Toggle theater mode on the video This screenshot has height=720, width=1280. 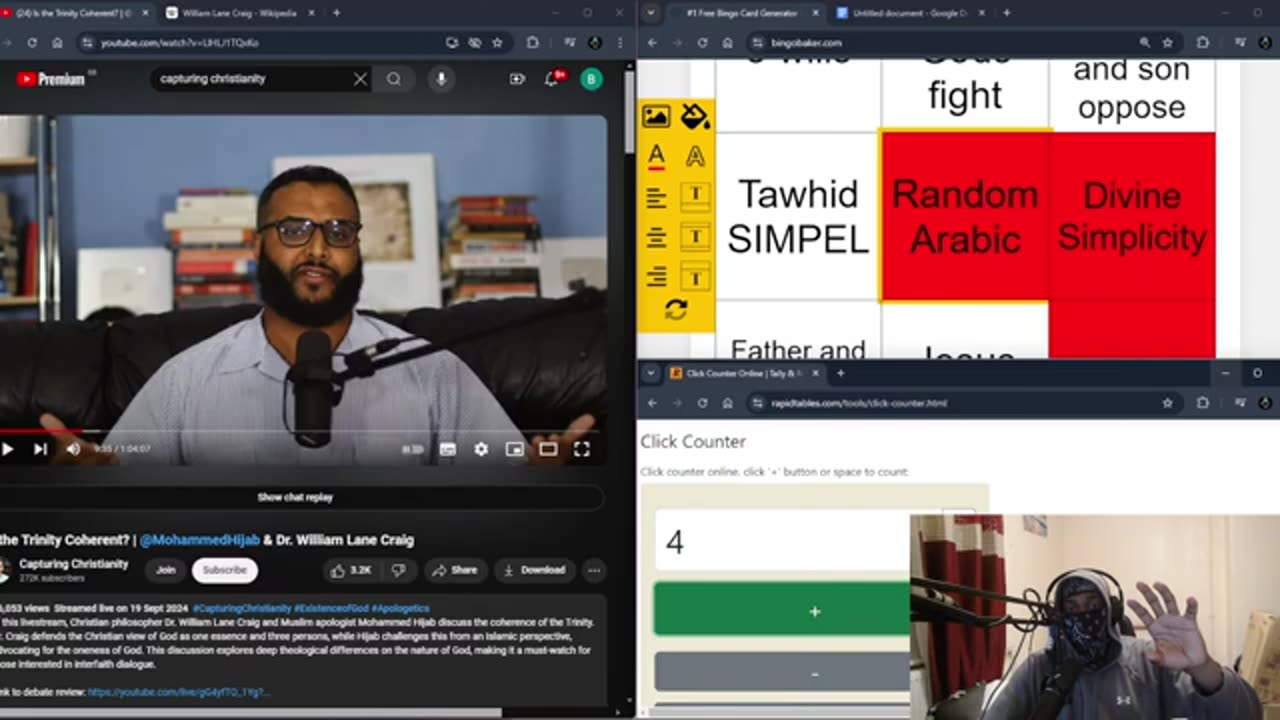pos(548,450)
